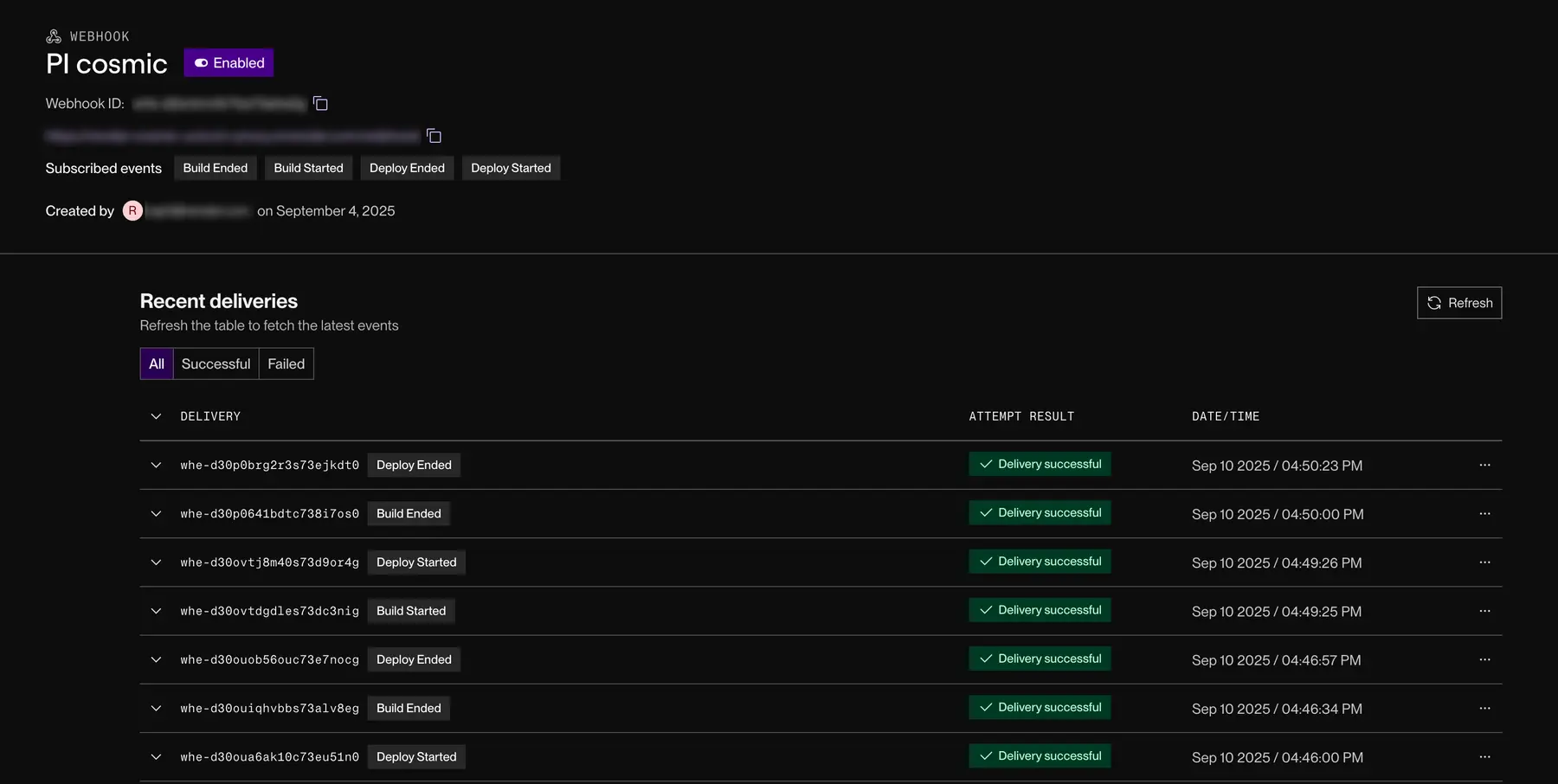Open the ellipsis menu for delivery whe-d30p0brg2r3s73ejkdt0
1558x784 pixels.
[x=1485, y=465]
